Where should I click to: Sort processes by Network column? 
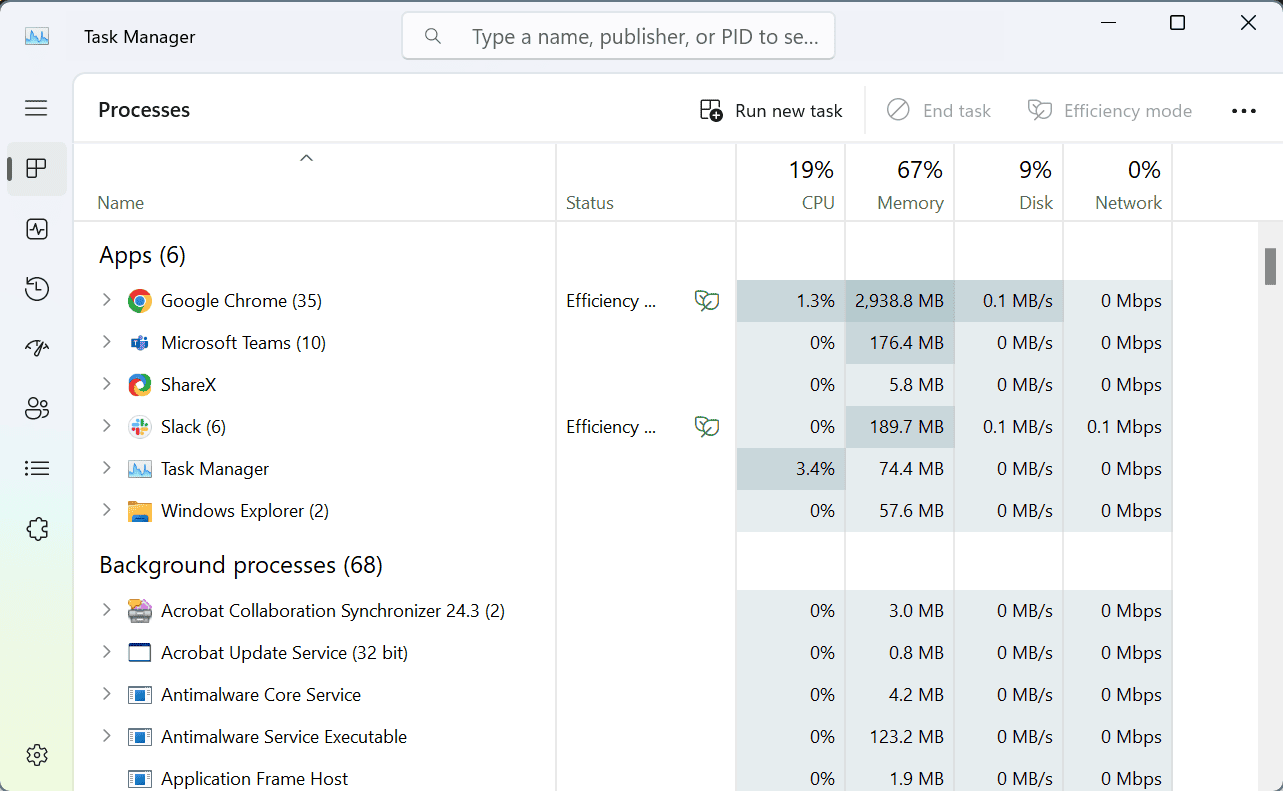(x=1118, y=183)
